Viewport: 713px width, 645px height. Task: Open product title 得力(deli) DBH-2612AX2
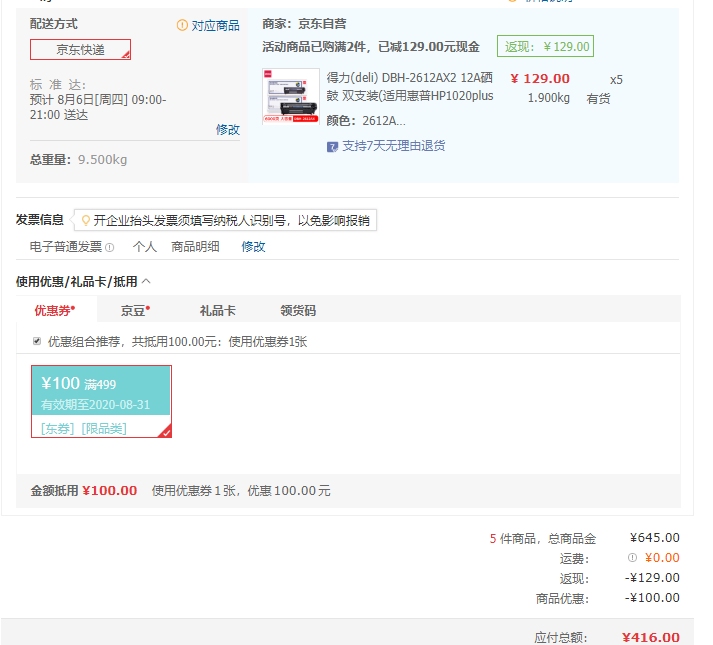pyautogui.click(x=409, y=87)
